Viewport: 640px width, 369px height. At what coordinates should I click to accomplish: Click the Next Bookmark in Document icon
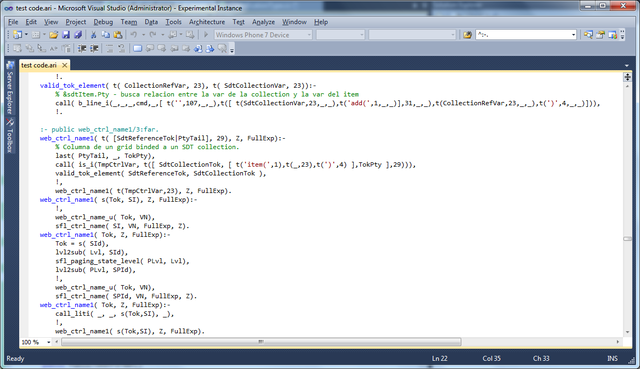[x=210, y=49]
